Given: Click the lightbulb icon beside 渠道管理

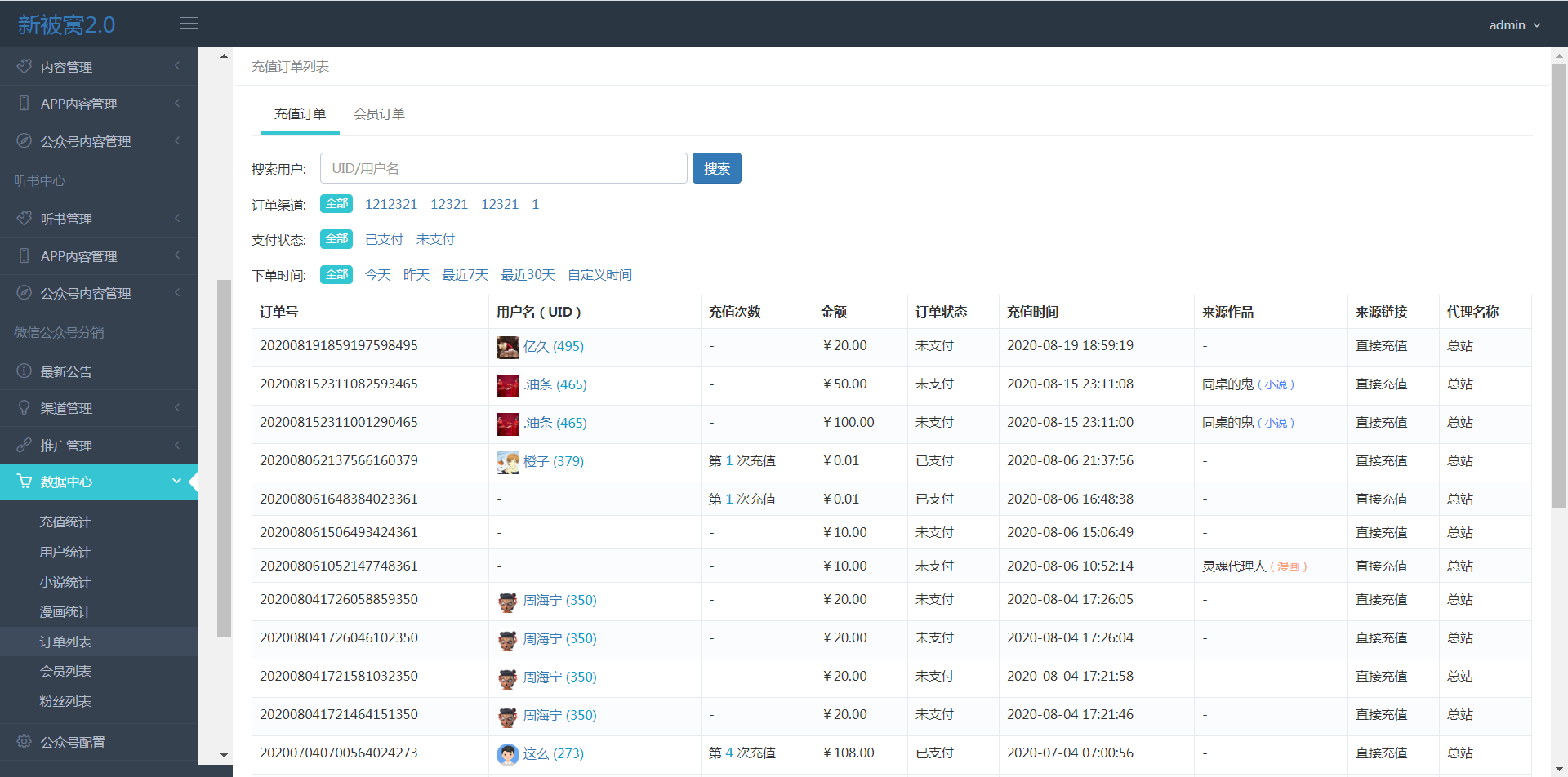Looking at the screenshot, I should [24, 408].
